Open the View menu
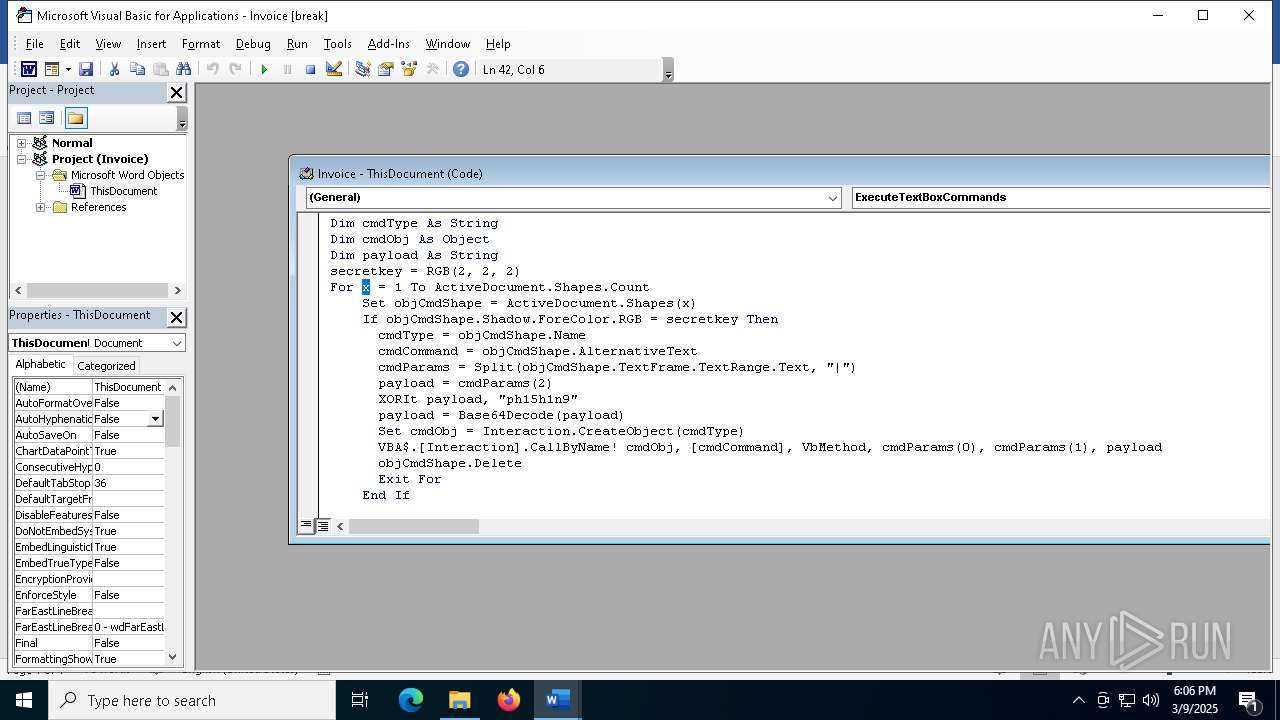1280x720 pixels. pos(108,44)
